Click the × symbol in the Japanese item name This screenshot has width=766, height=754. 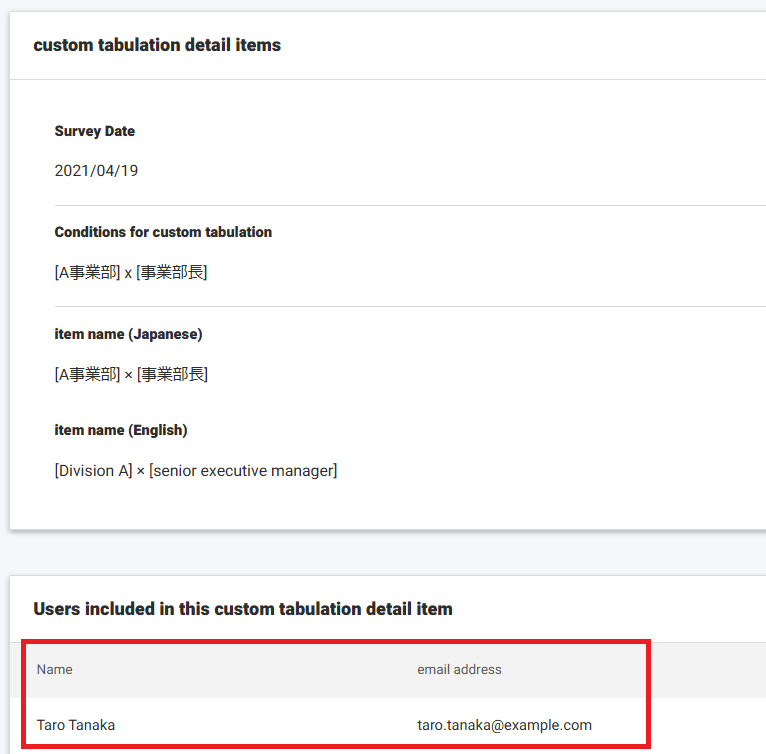click(x=129, y=375)
